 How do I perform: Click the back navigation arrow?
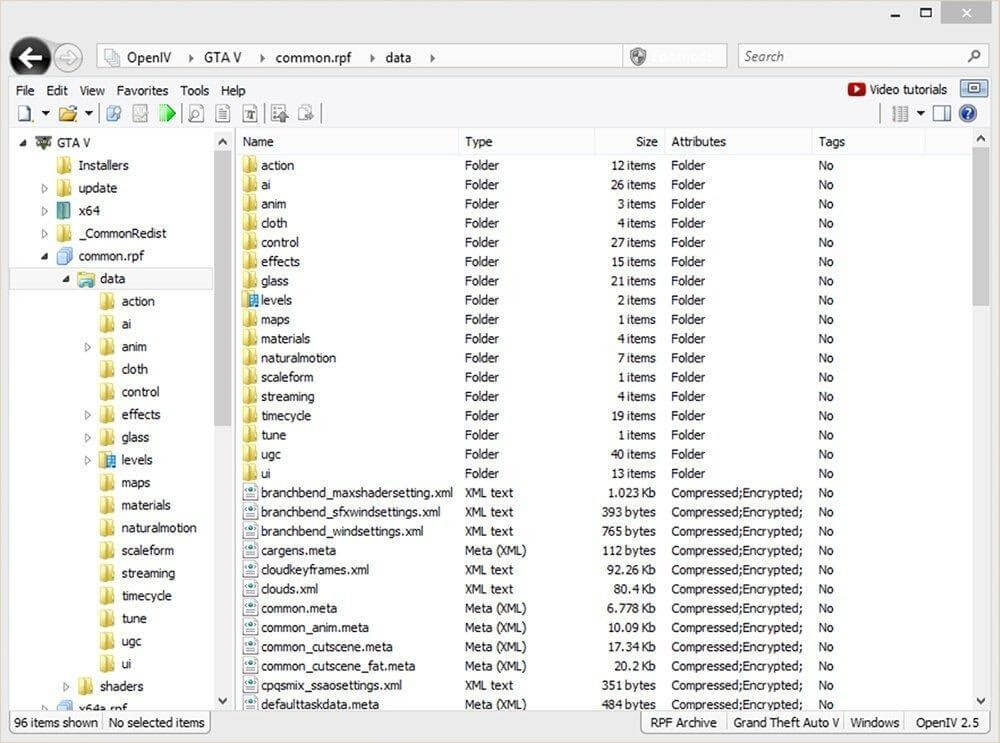click(31, 58)
